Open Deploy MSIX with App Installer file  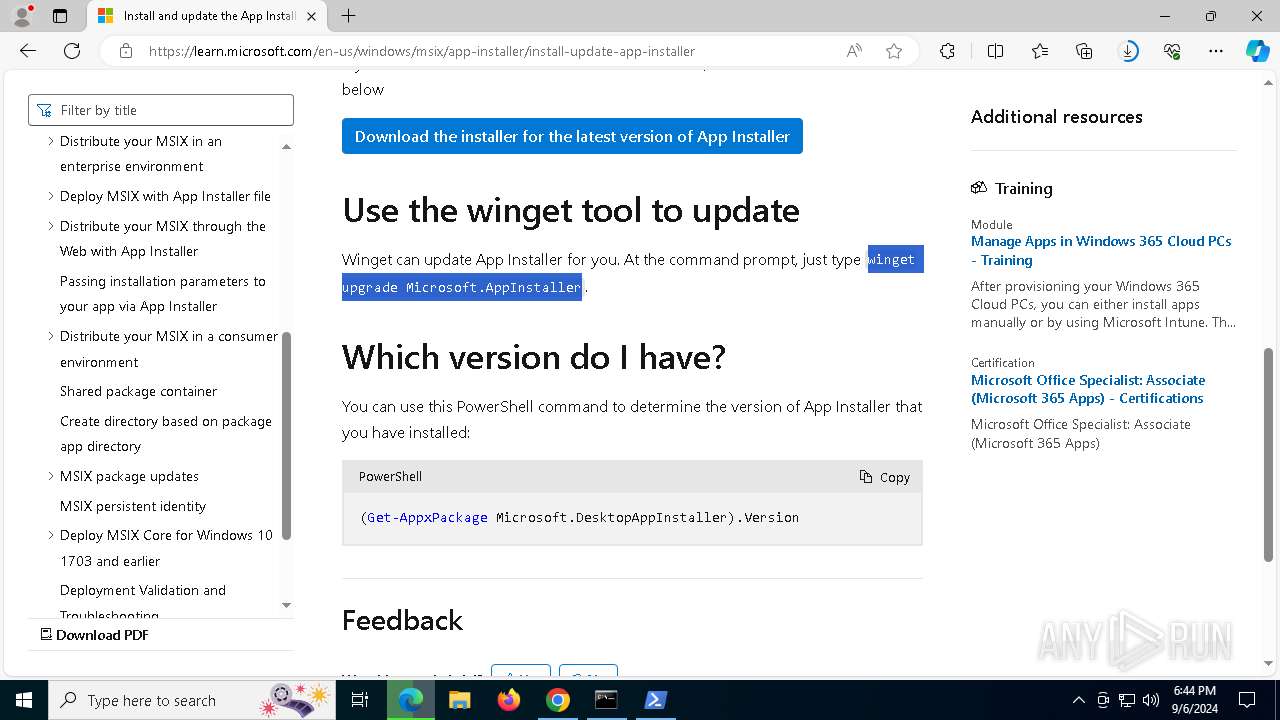pos(165,196)
